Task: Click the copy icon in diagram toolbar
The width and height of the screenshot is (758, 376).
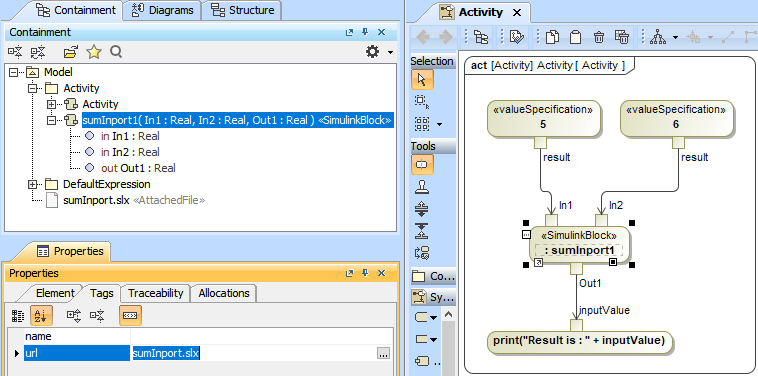Action: 552,37
